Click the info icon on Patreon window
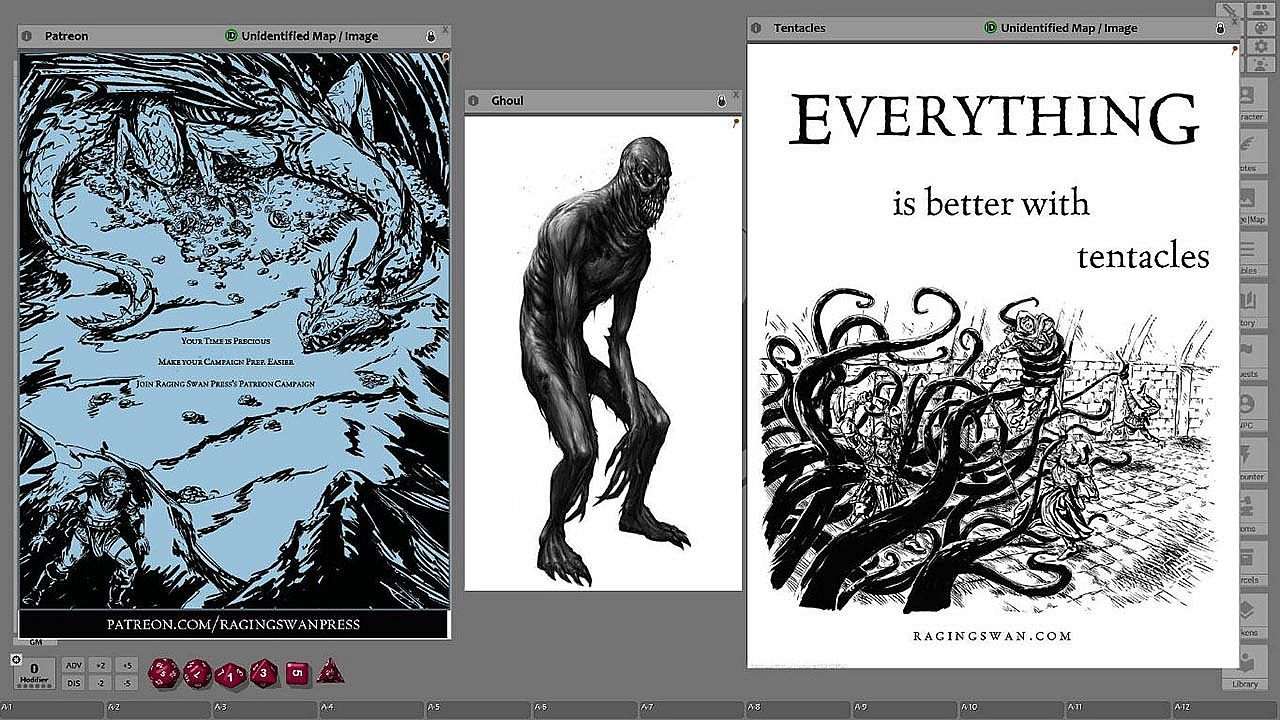Image resolution: width=1280 pixels, height=720 pixels. (27, 36)
